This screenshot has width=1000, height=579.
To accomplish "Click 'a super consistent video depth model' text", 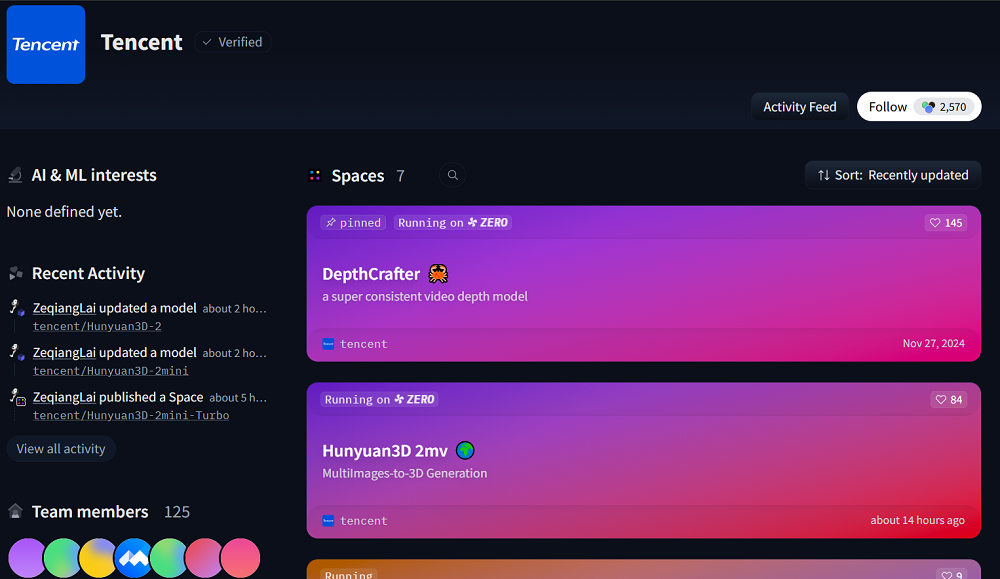I will [425, 297].
